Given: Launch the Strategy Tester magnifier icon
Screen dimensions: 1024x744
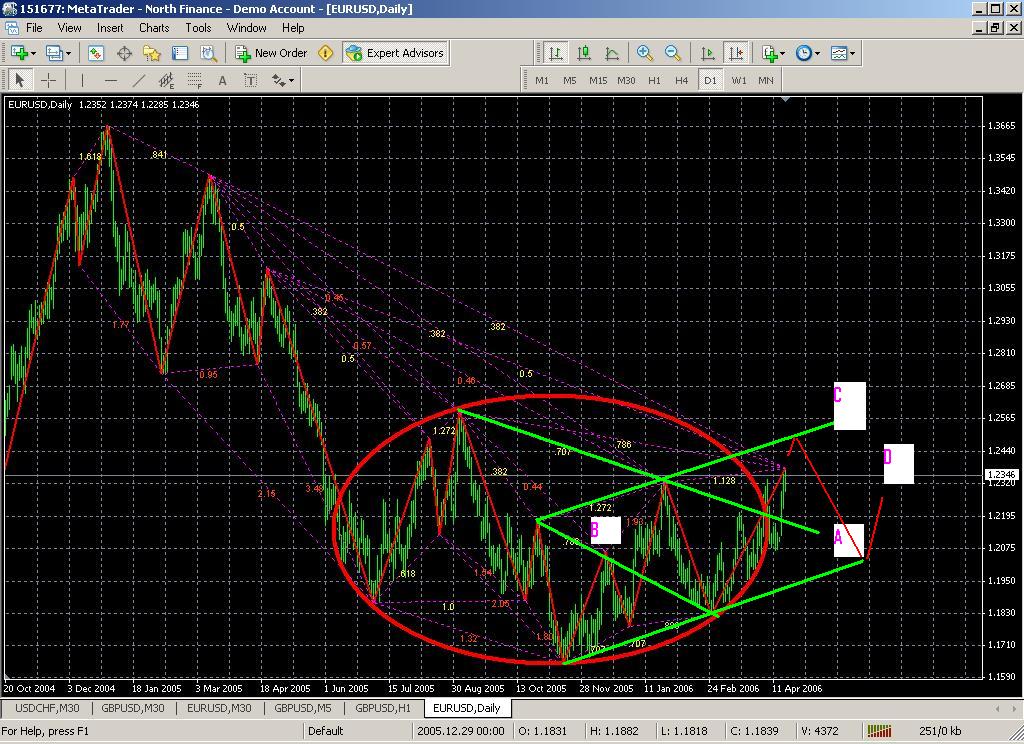Looking at the screenshot, I should point(208,54).
